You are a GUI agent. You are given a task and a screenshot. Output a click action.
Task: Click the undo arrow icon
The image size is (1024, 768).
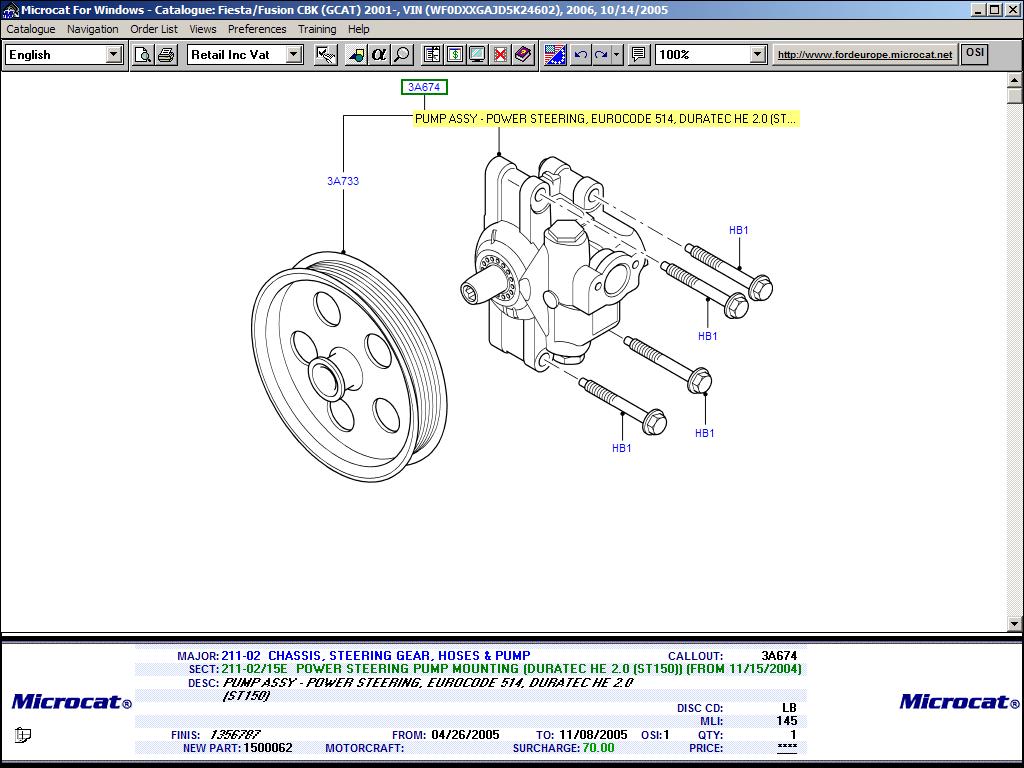click(x=580, y=55)
